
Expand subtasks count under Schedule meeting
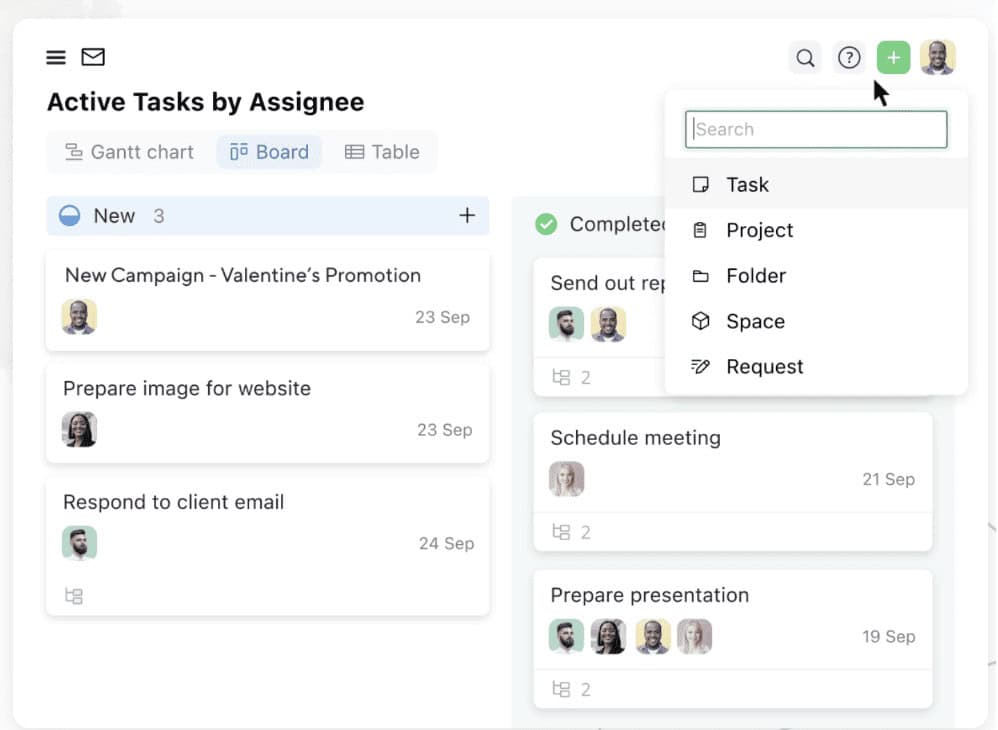pyautogui.click(x=572, y=532)
